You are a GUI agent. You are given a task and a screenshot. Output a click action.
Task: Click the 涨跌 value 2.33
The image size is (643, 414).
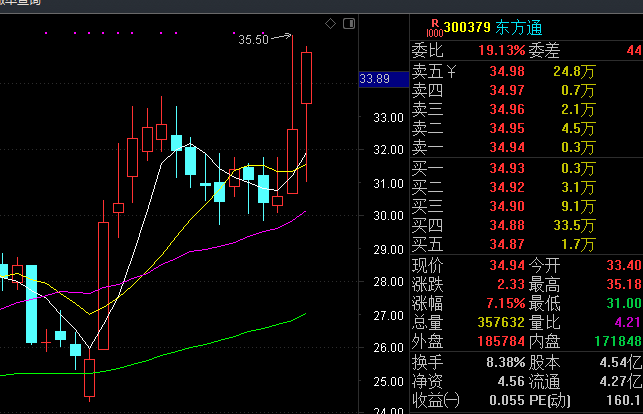click(511, 284)
